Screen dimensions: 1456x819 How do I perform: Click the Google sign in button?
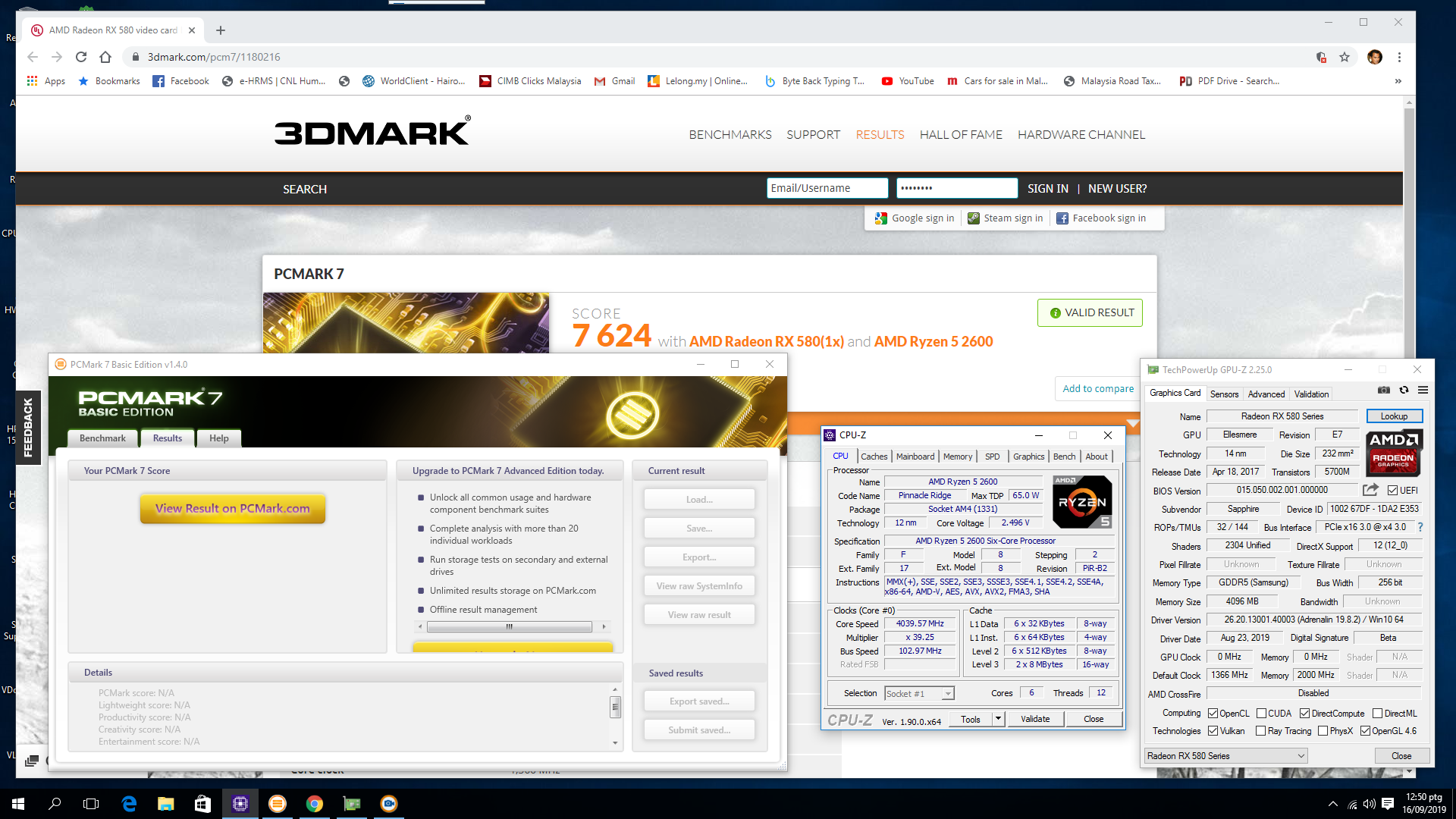click(x=915, y=218)
